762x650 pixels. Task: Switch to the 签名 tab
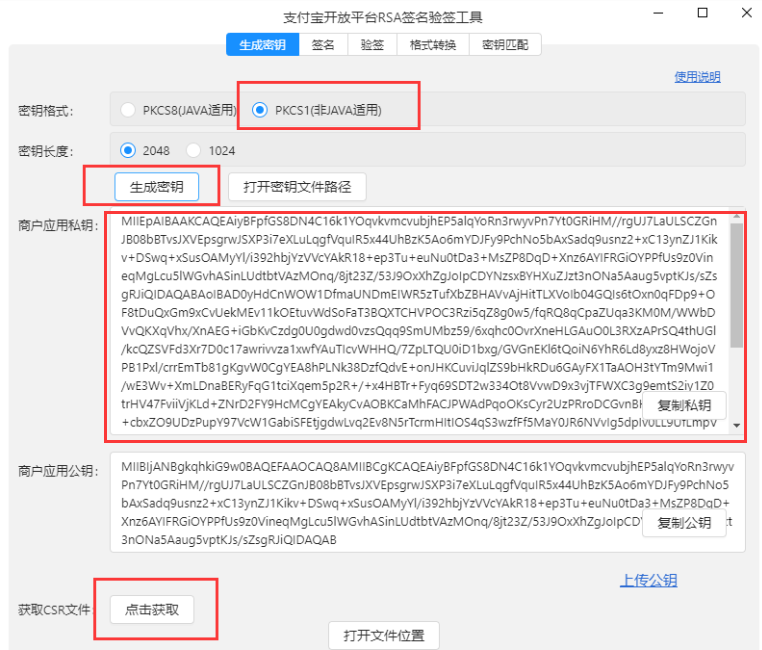click(x=323, y=44)
